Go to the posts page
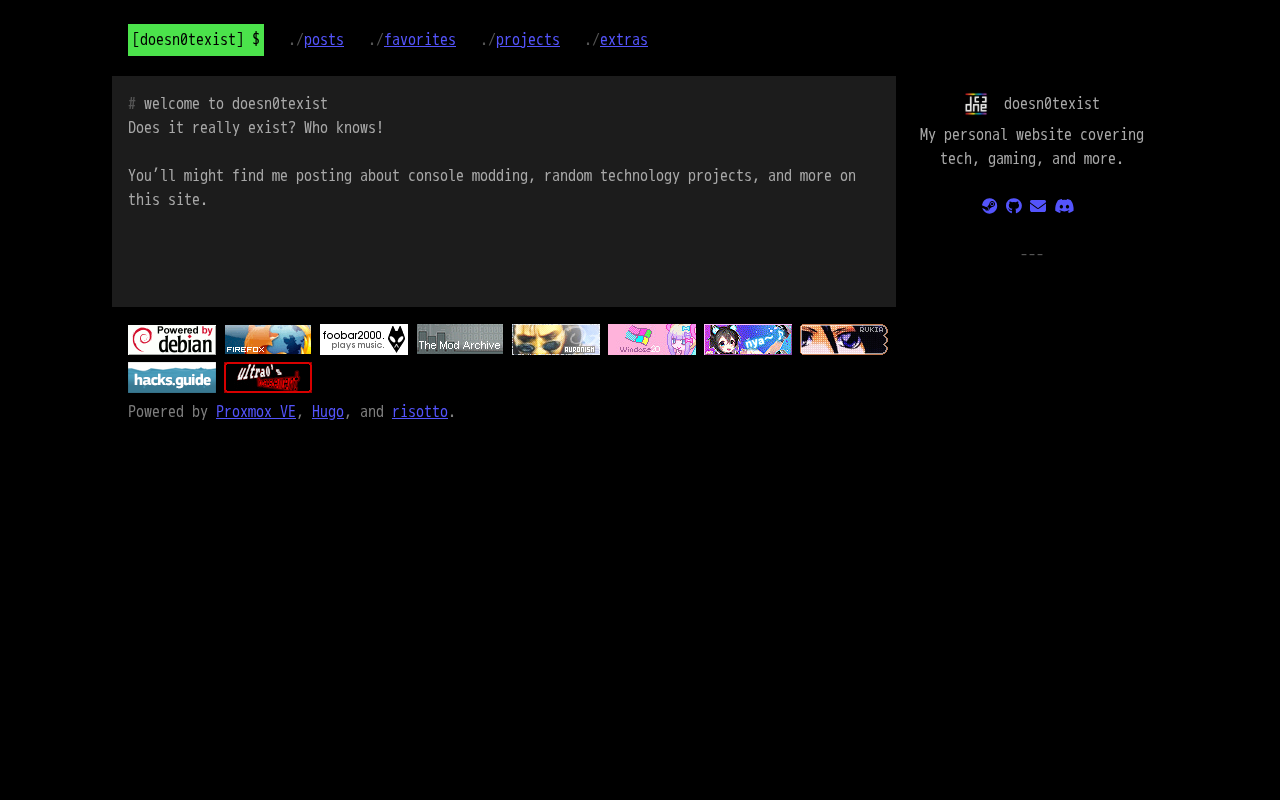The height and width of the screenshot is (800, 1280). [x=324, y=40]
